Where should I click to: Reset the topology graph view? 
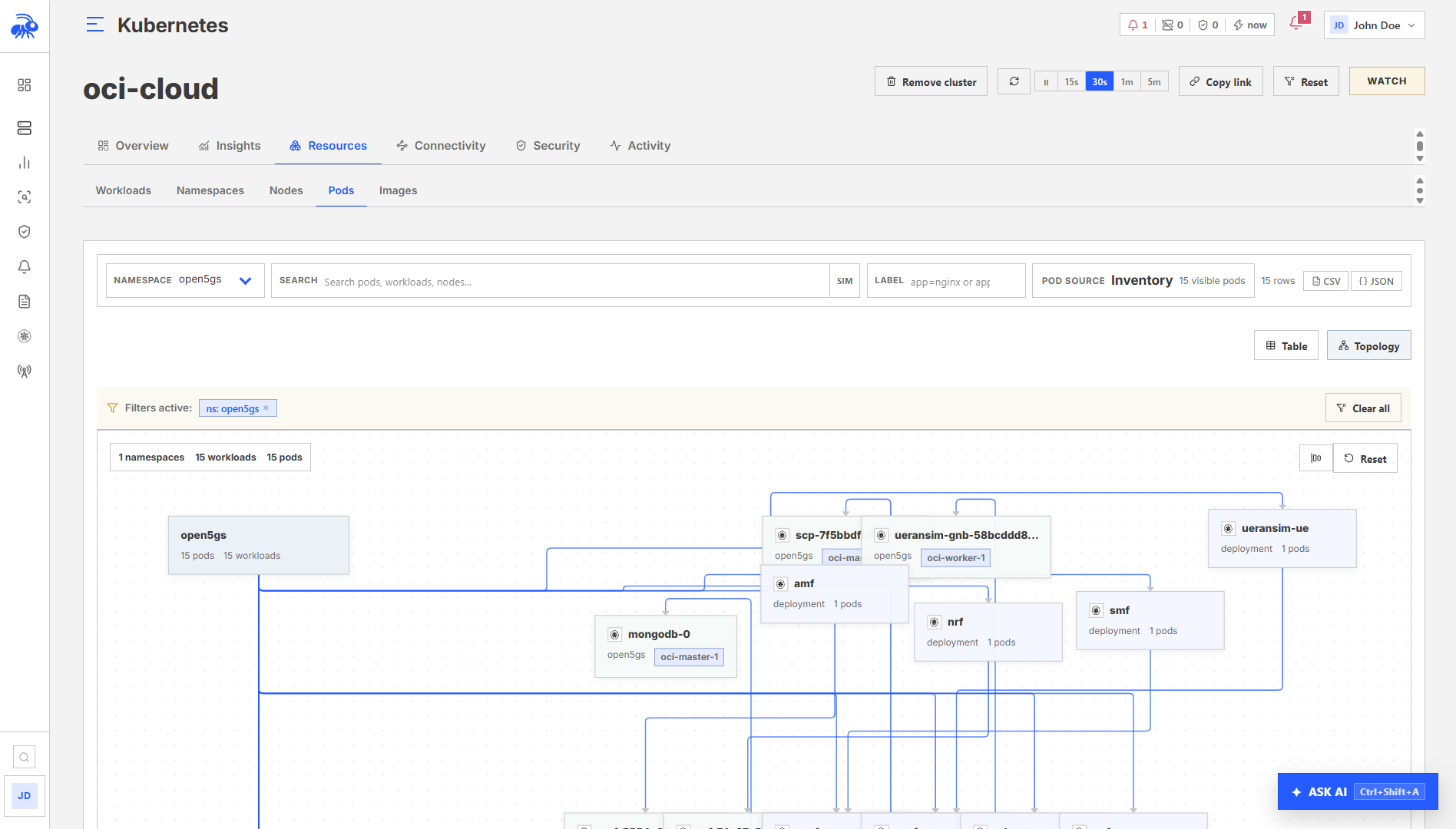(1365, 458)
